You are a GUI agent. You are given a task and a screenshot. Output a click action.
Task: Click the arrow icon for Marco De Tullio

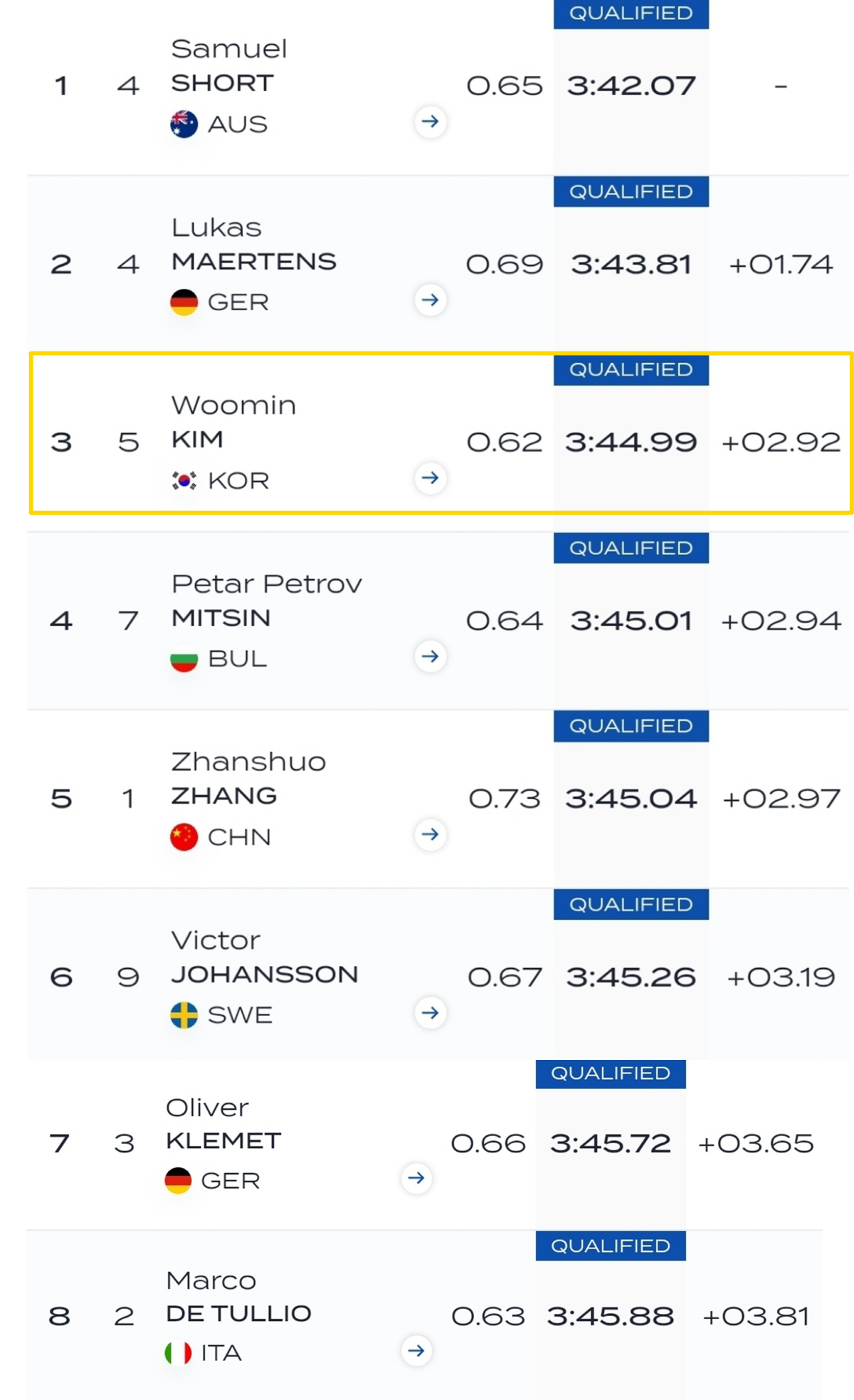(416, 1351)
